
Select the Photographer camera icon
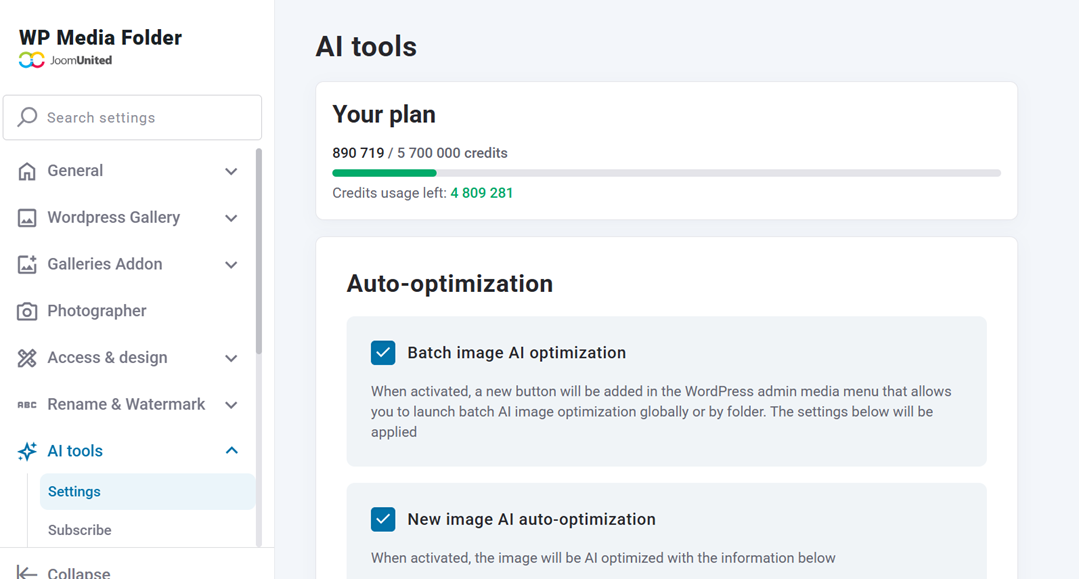click(27, 311)
